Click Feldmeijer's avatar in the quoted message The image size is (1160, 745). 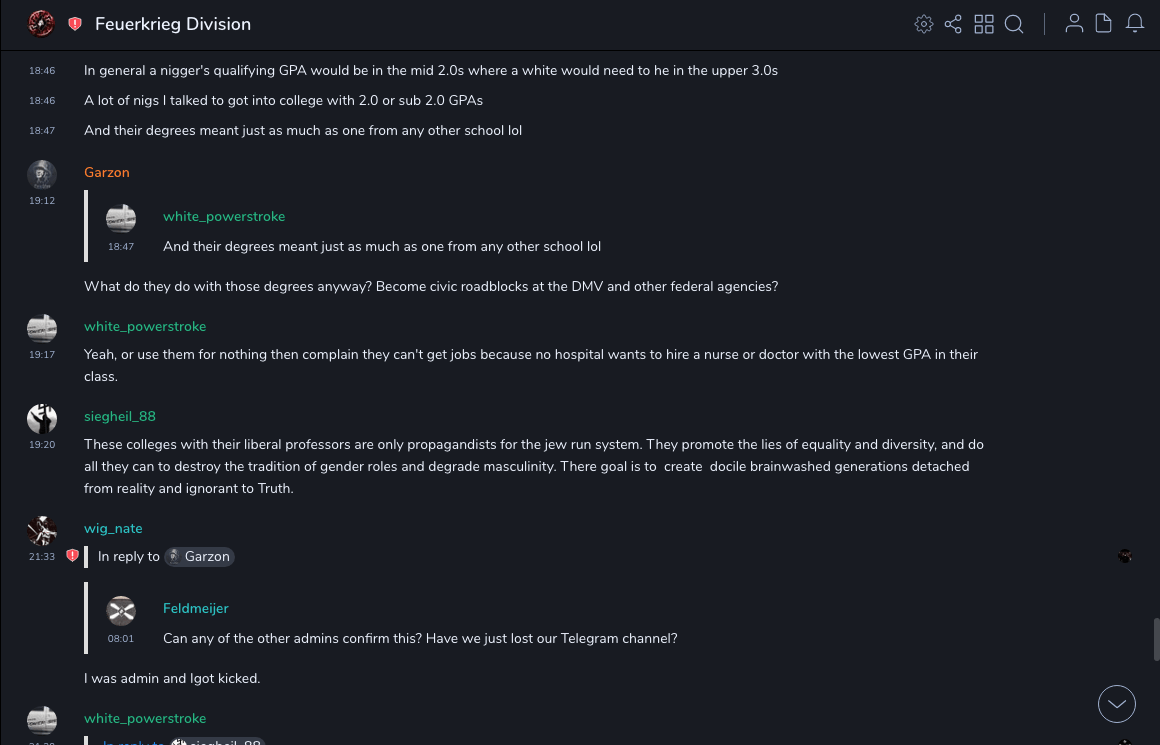tap(121, 610)
